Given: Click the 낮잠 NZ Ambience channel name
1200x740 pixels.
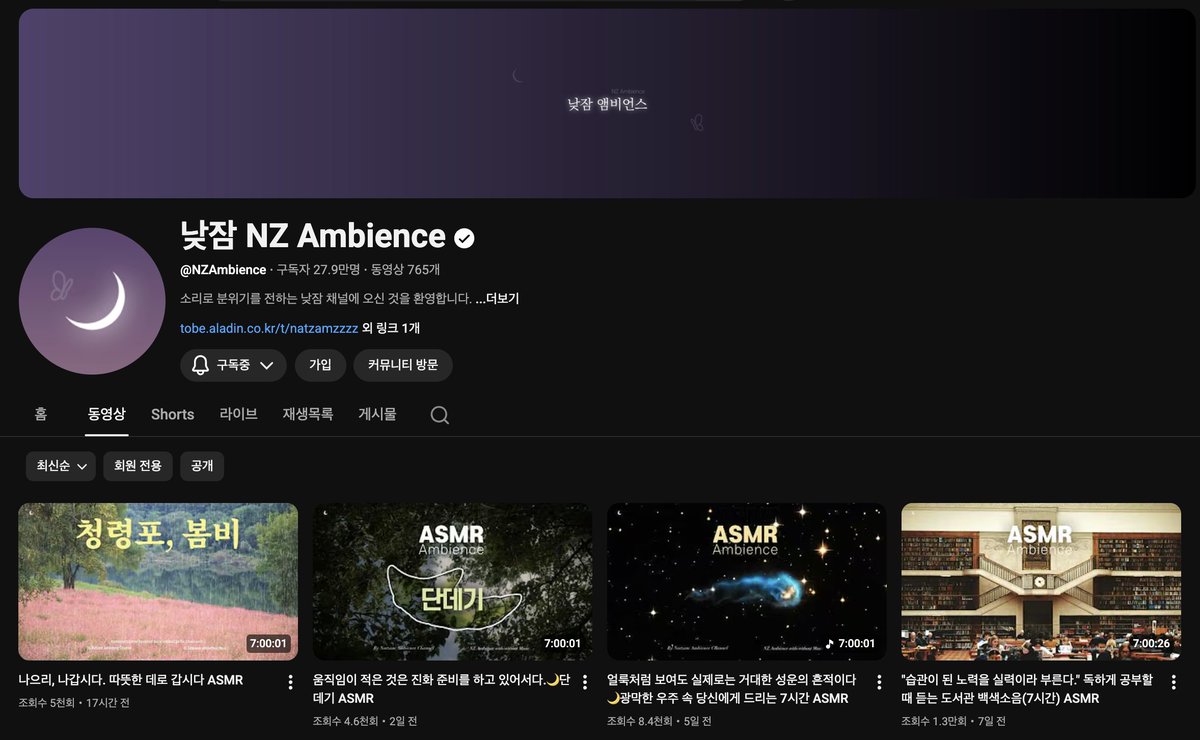Looking at the screenshot, I should pyautogui.click(x=313, y=236).
